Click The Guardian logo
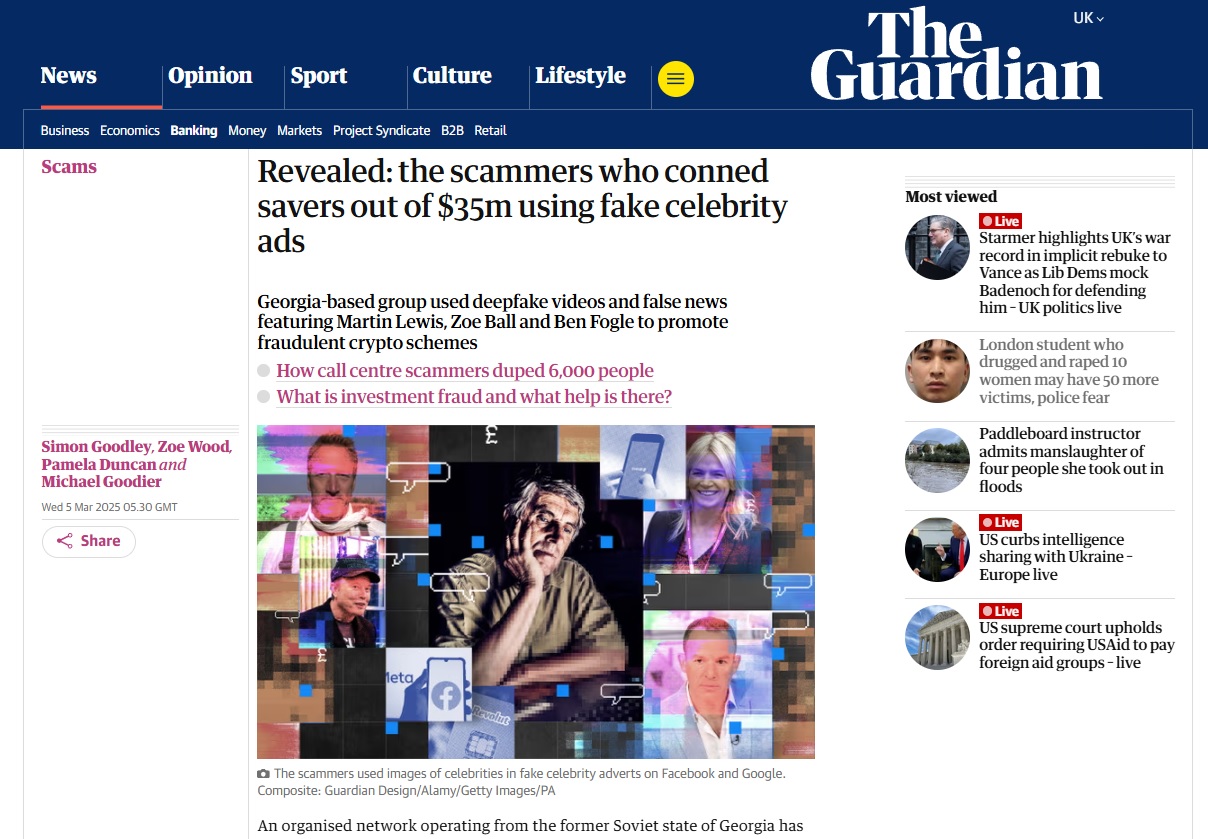 click(x=956, y=55)
